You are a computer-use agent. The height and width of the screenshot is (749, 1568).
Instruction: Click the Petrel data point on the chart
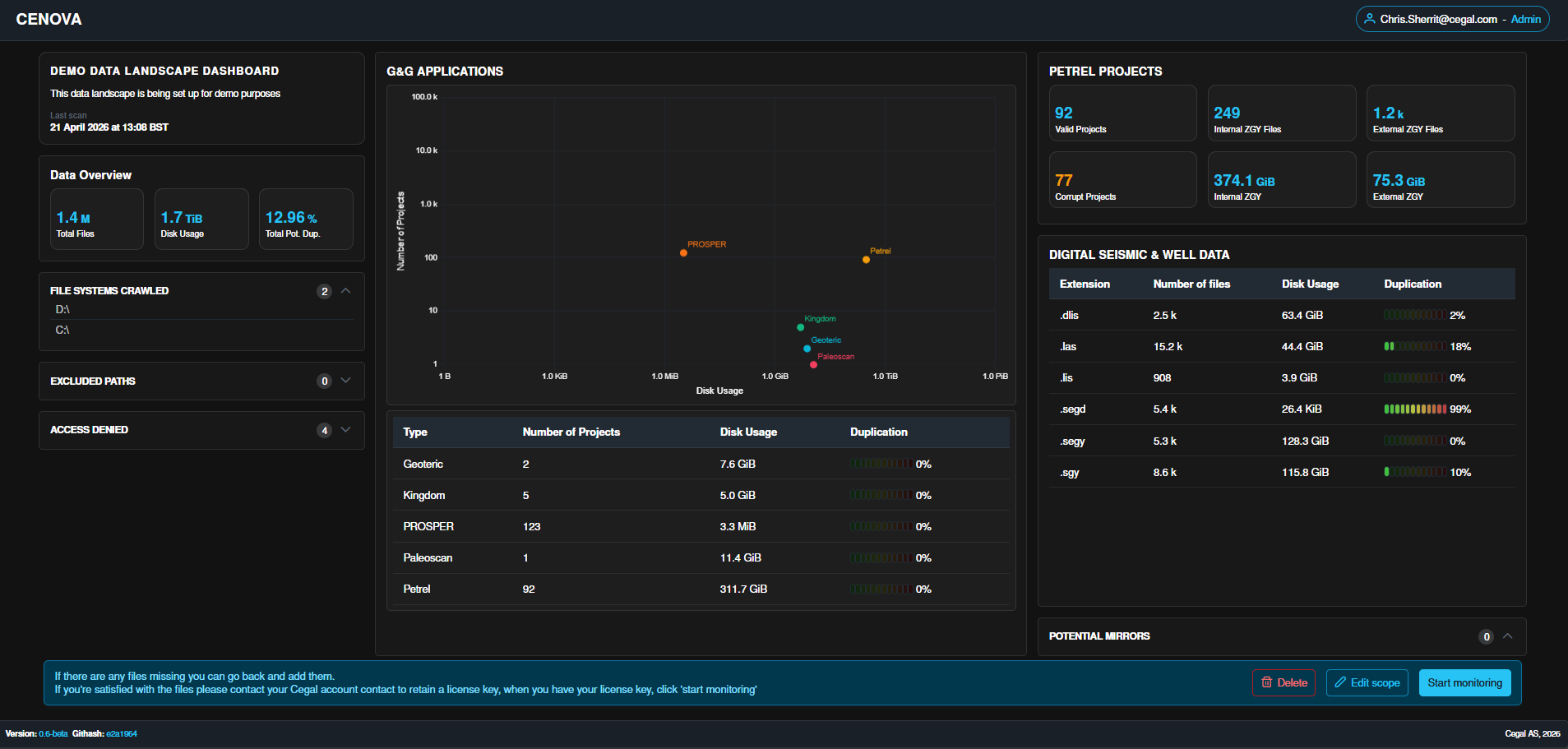coord(866,260)
